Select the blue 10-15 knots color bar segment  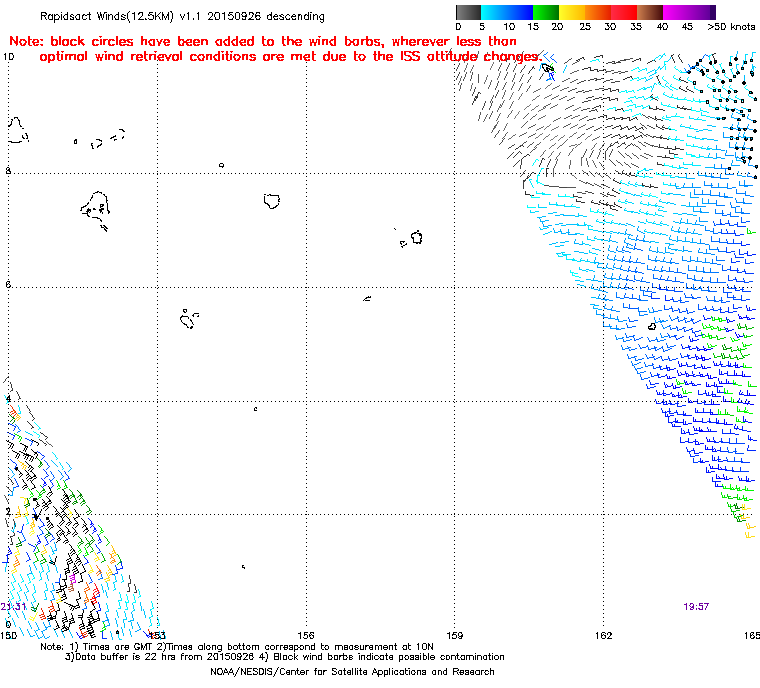(520, 12)
